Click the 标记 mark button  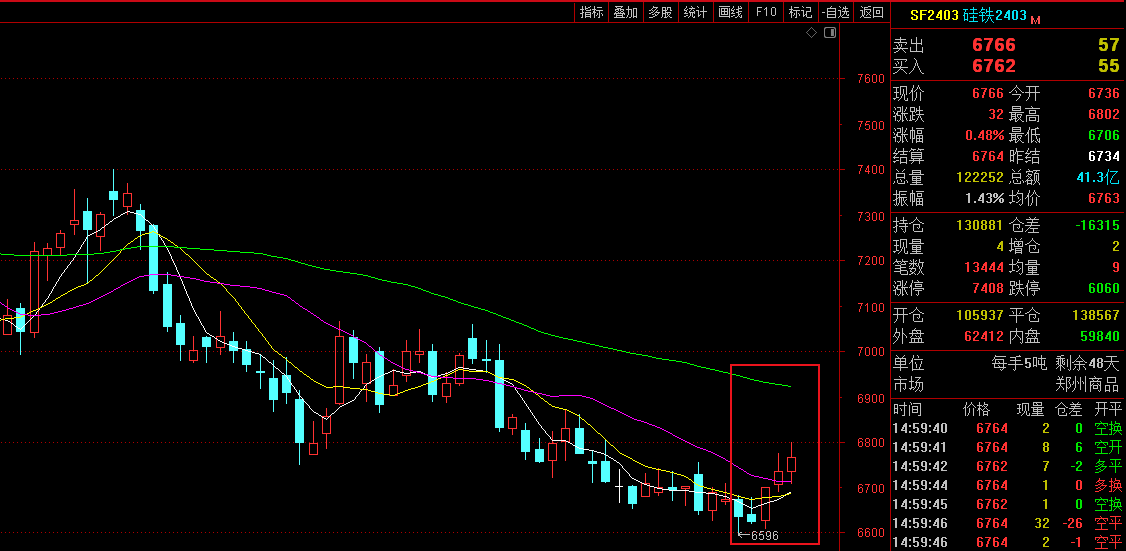[x=800, y=12]
